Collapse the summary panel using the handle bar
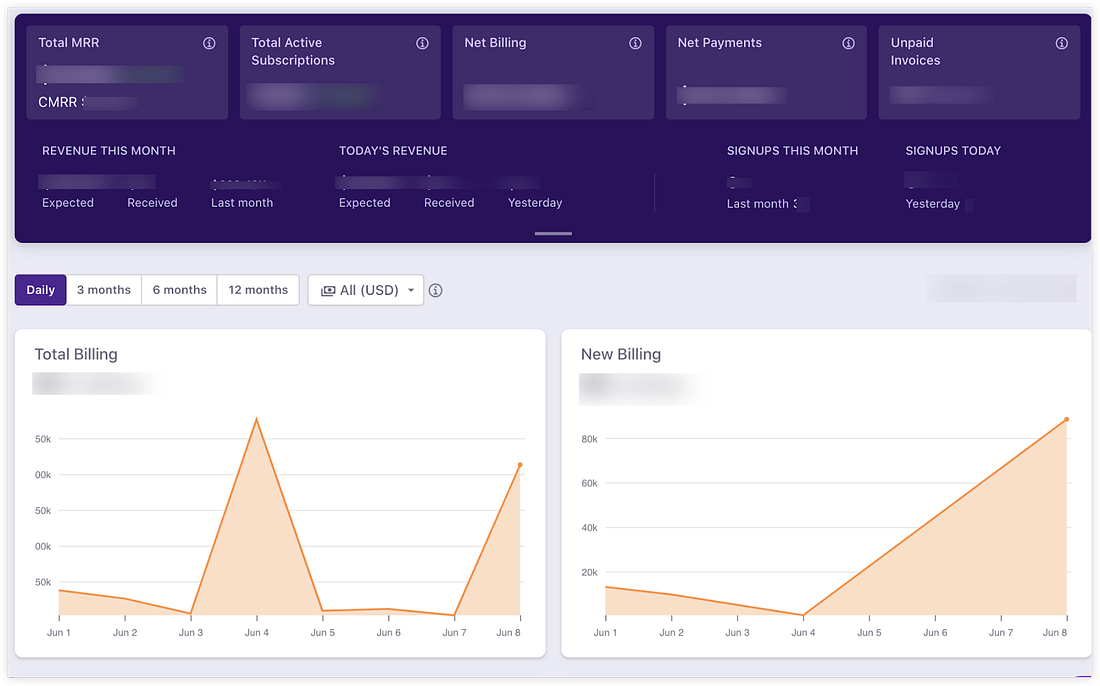This screenshot has width=1100, height=686. coord(553,233)
